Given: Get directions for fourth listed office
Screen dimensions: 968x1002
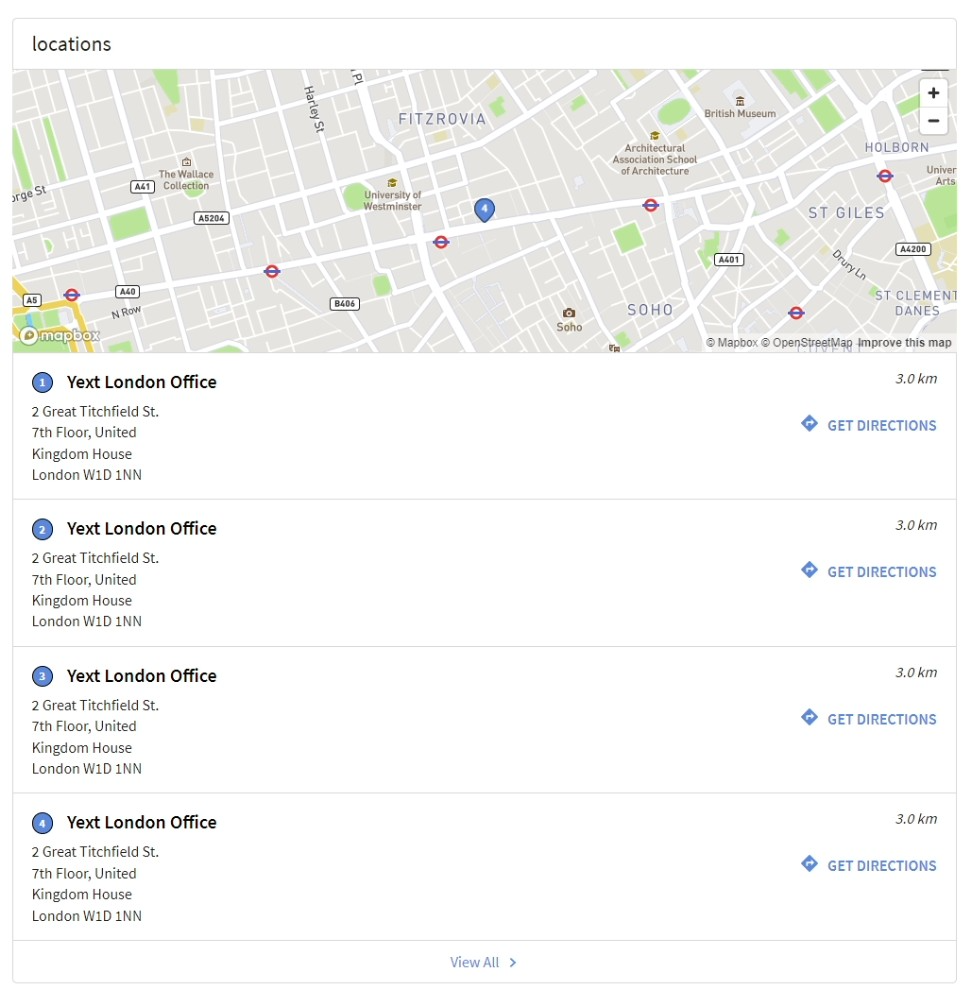Looking at the screenshot, I should (868, 865).
